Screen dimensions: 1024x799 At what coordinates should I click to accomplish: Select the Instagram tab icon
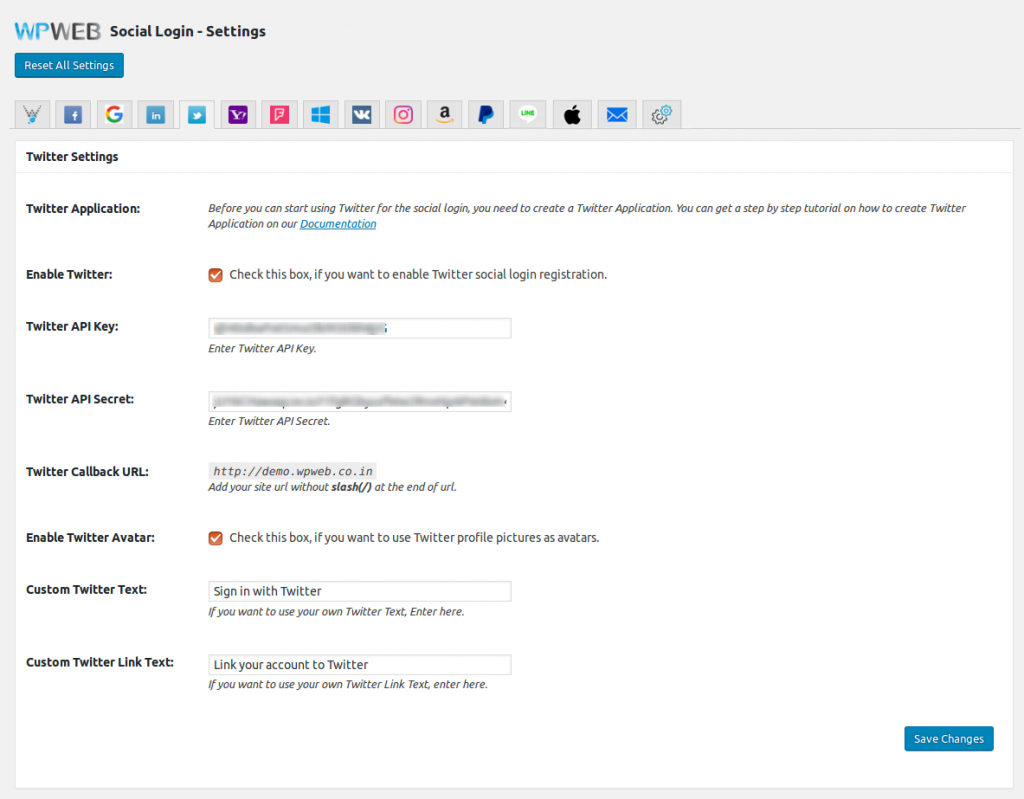403,115
